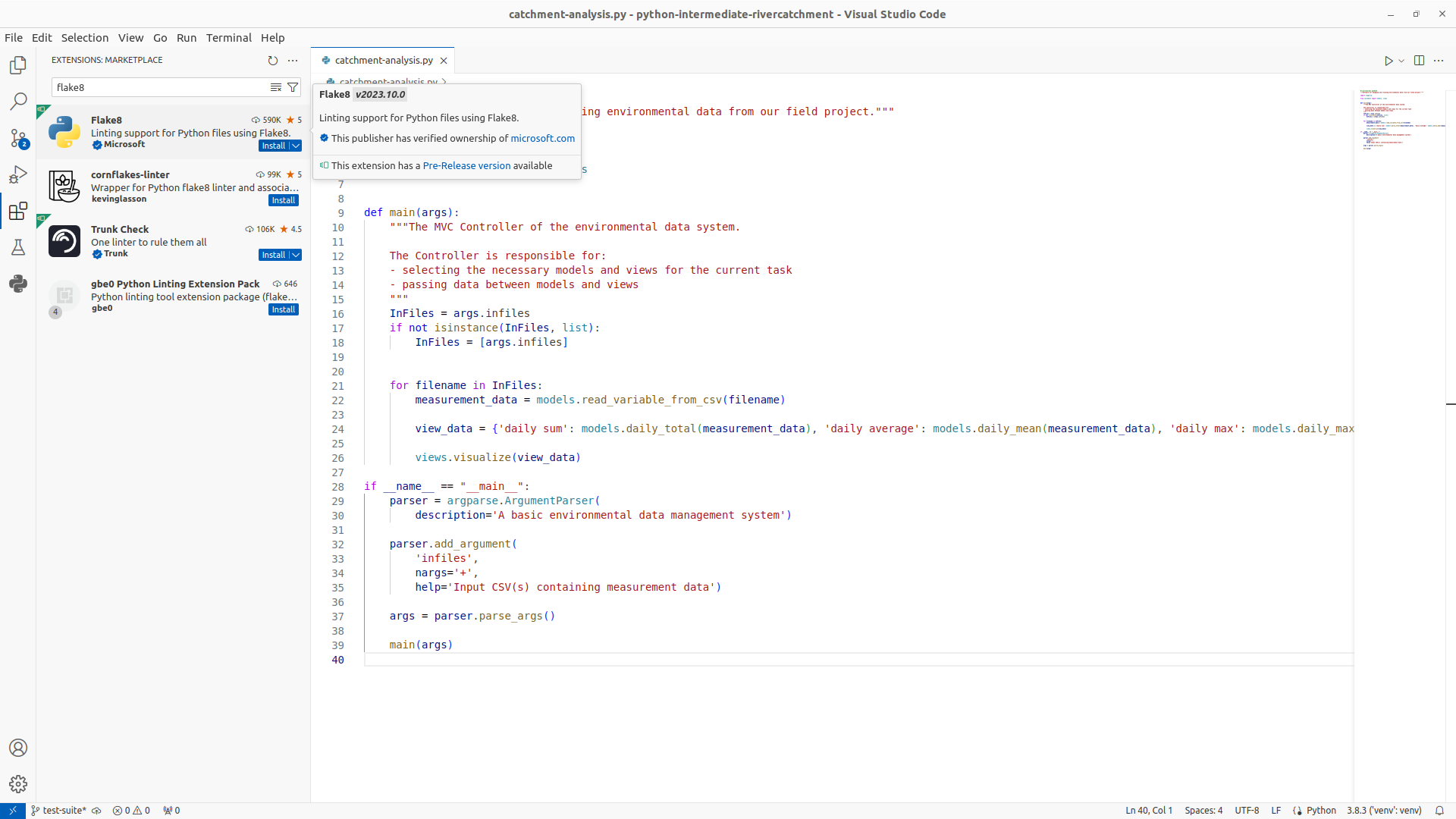Click the ports forwarded status item
The image size is (1456, 819).
[171, 810]
